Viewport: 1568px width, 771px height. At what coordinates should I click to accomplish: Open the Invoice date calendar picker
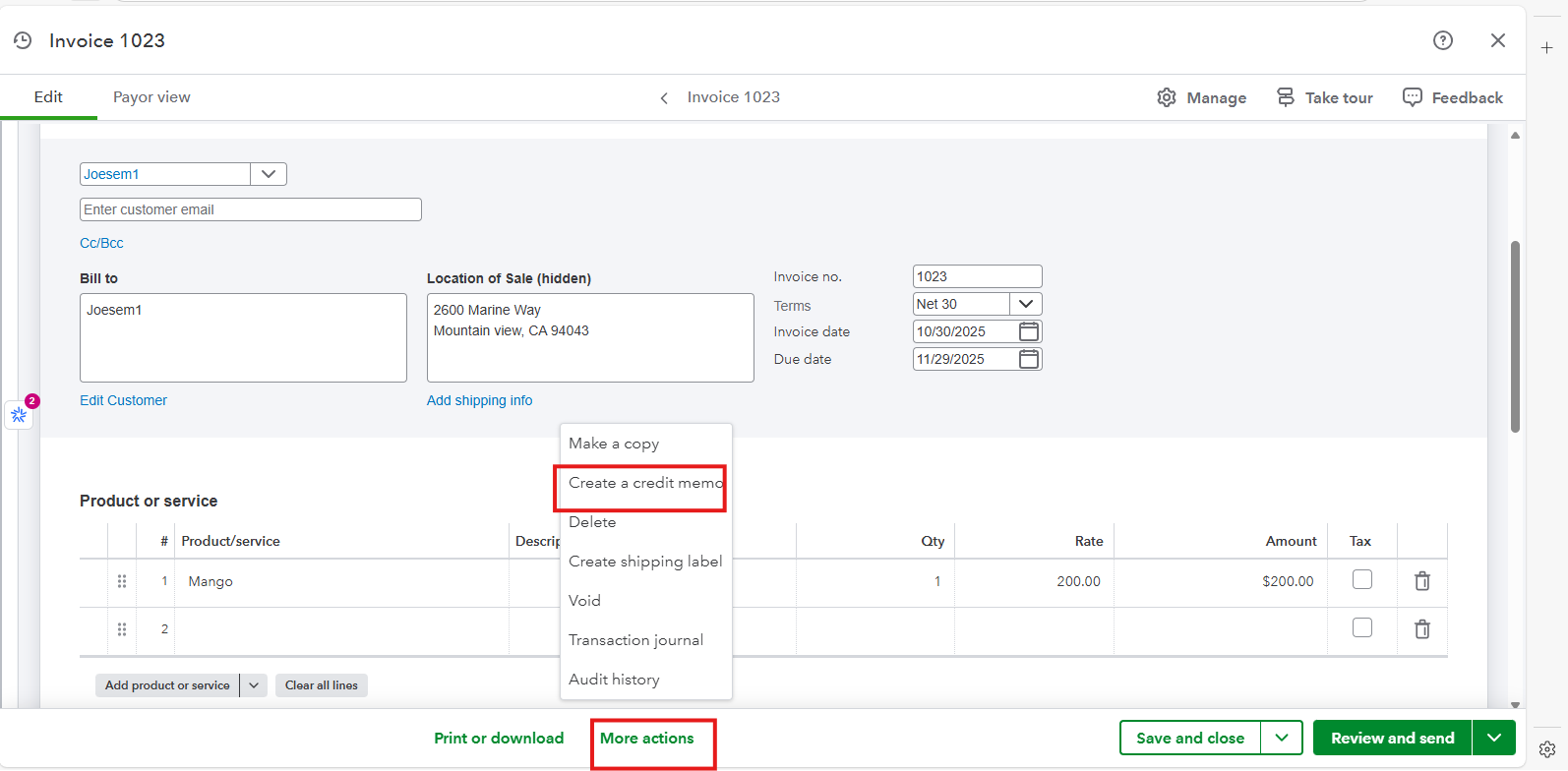[1028, 331]
